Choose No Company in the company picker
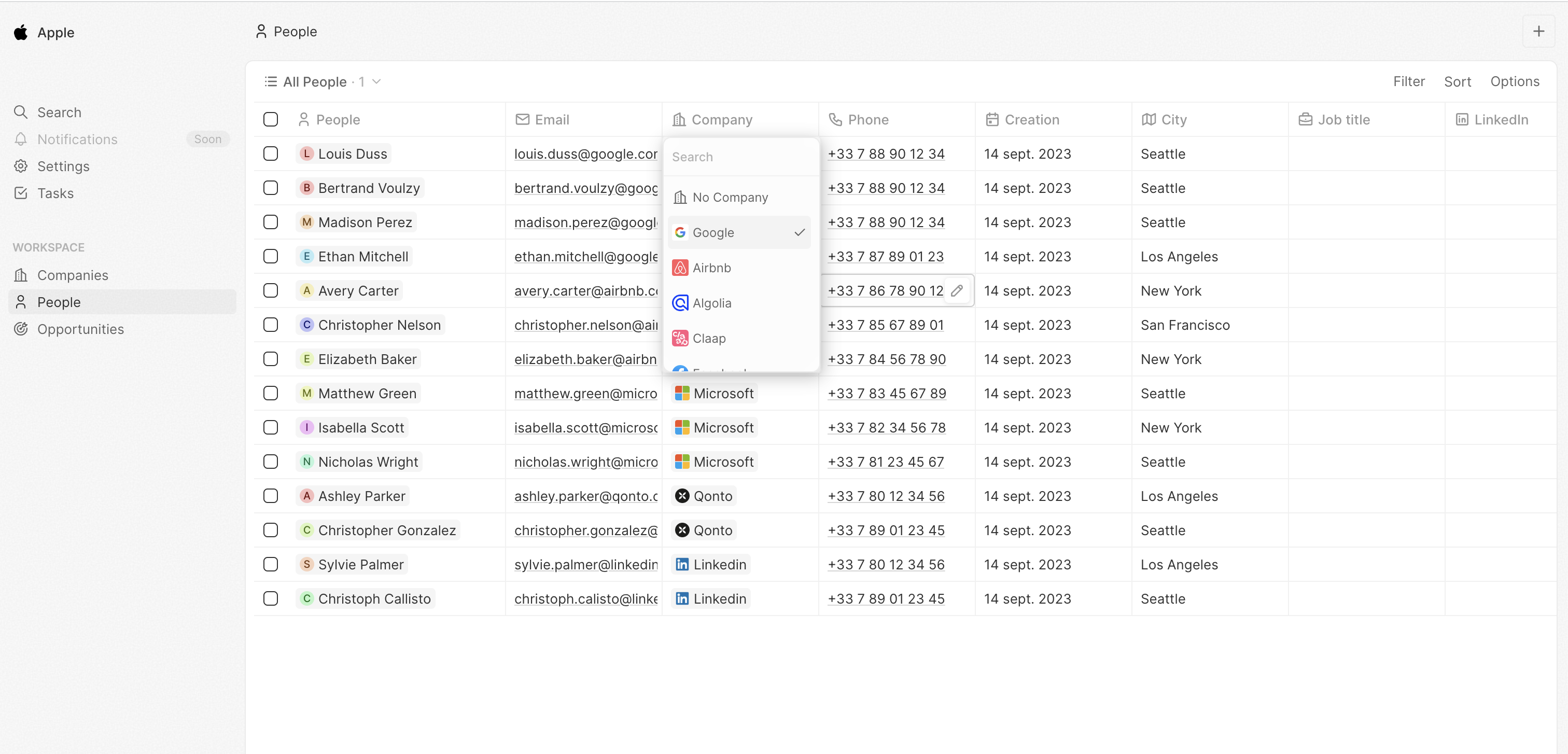This screenshot has width=1568, height=754. point(731,197)
